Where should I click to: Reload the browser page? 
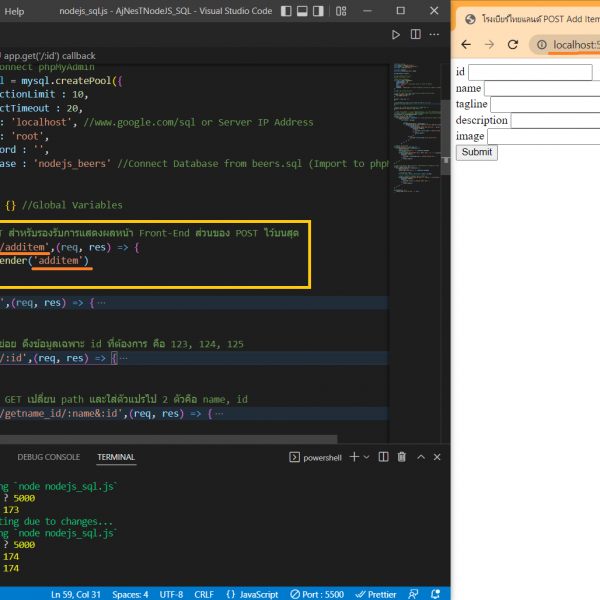point(513,45)
